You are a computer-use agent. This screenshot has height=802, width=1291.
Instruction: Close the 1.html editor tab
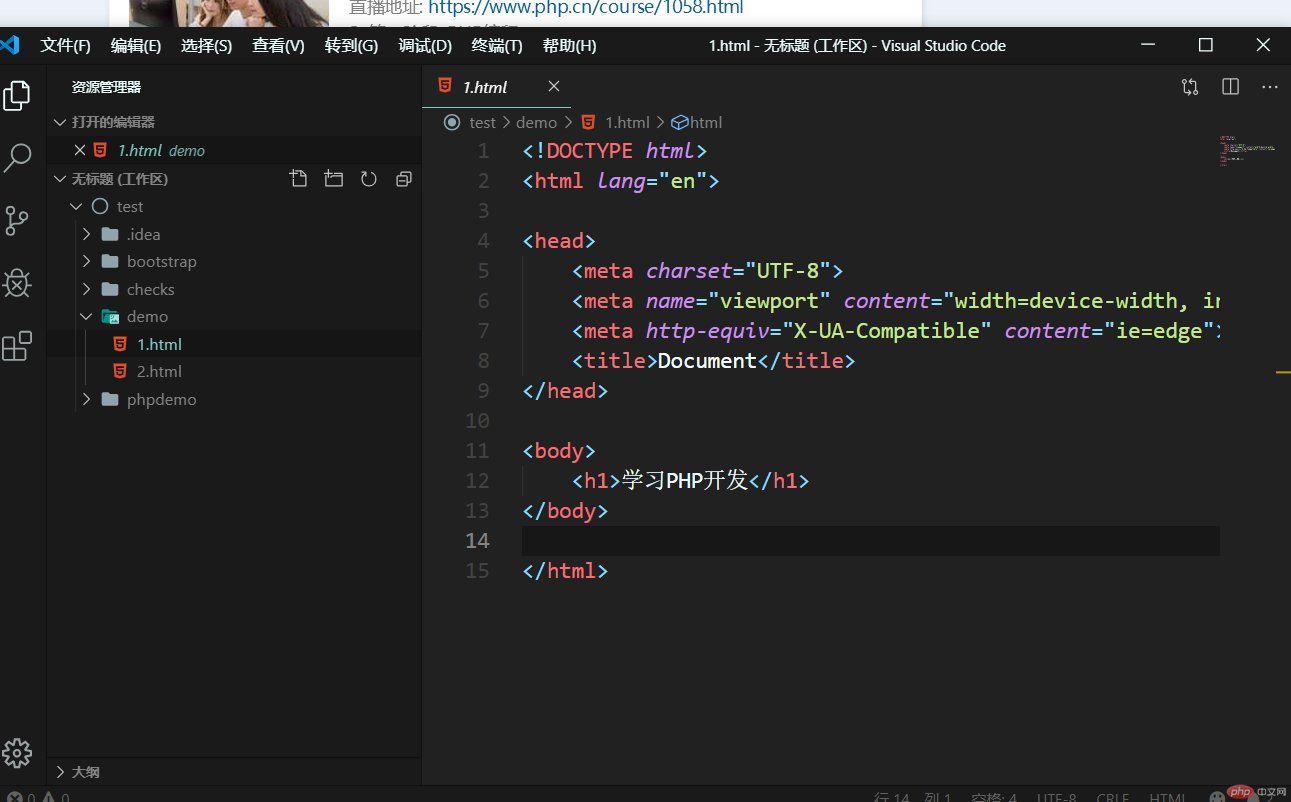(554, 87)
